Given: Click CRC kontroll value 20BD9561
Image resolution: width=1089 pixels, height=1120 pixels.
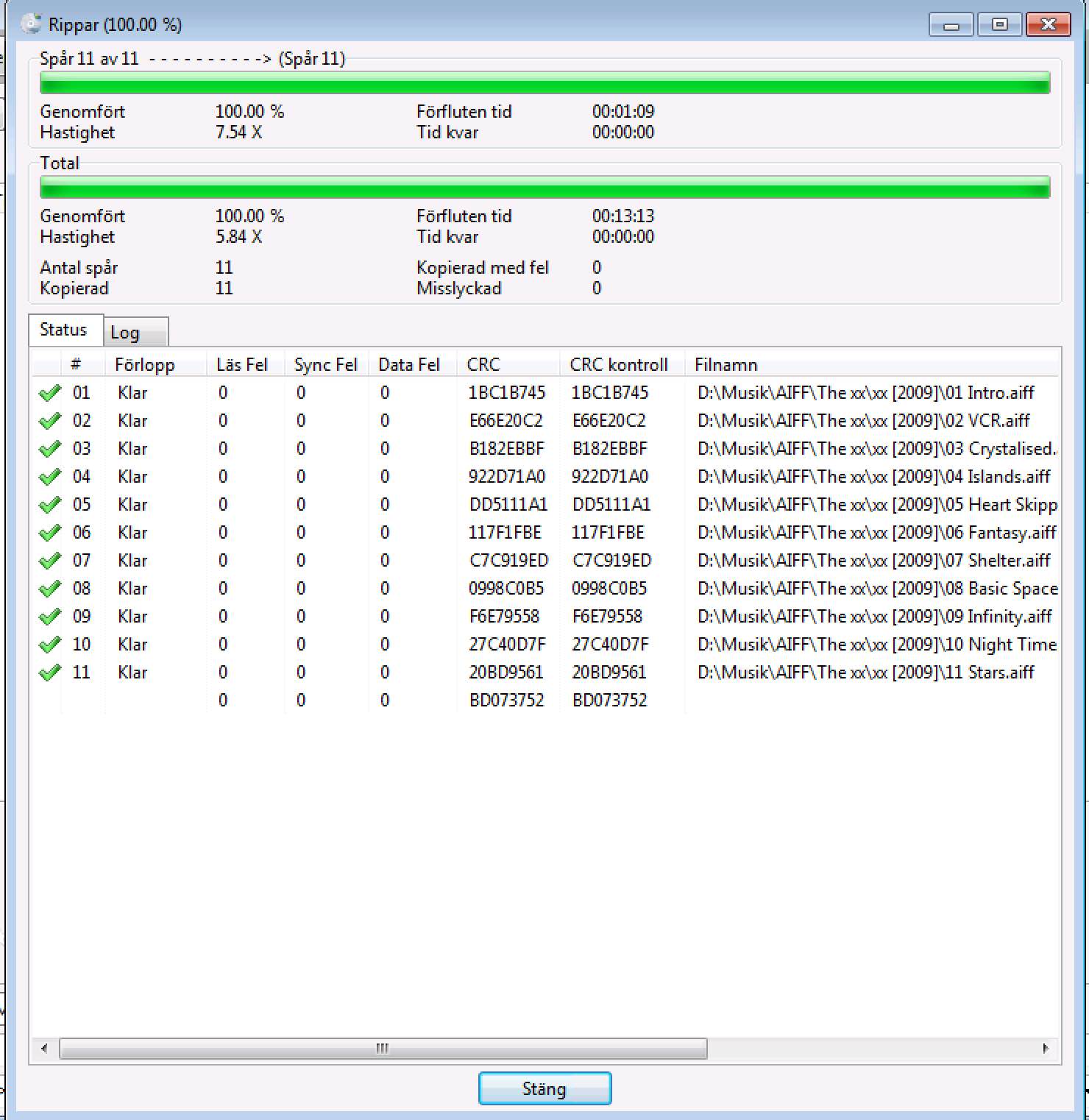Looking at the screenshot, I should (x=609, y=673).
